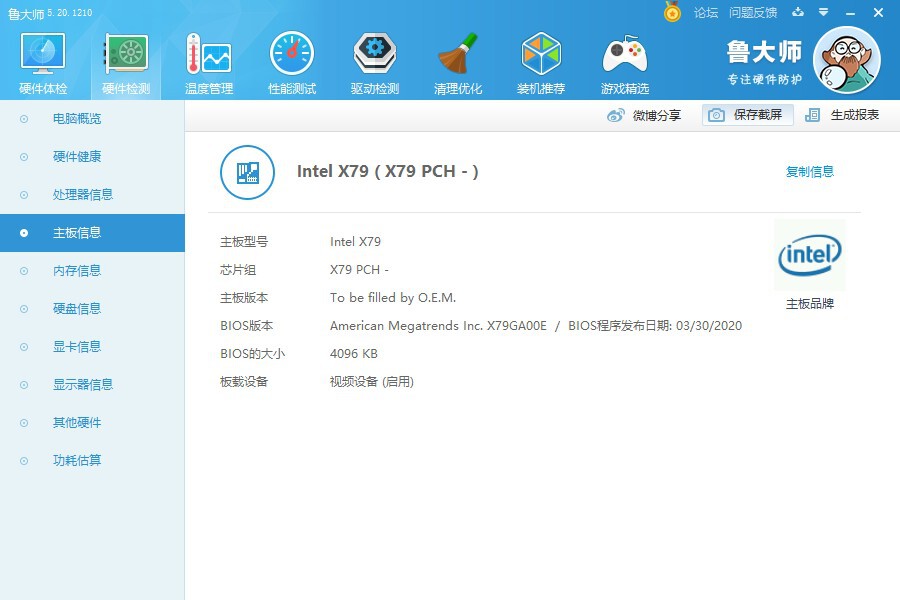This screenshot has width=900, height=600.
Task: Click 生成报表 generate report button
Action: click(842, 115)
